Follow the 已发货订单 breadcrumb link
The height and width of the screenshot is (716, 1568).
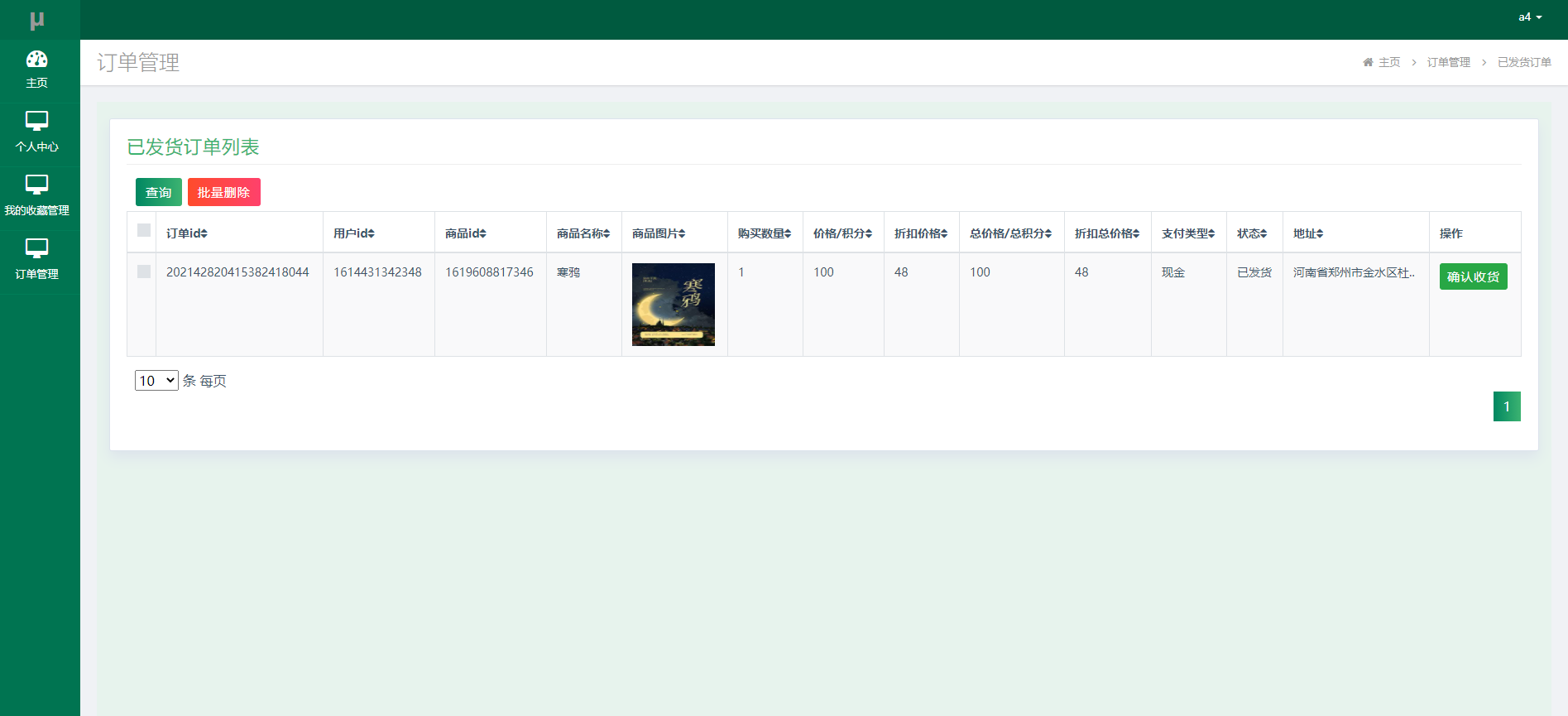[x=1524, y=62]
